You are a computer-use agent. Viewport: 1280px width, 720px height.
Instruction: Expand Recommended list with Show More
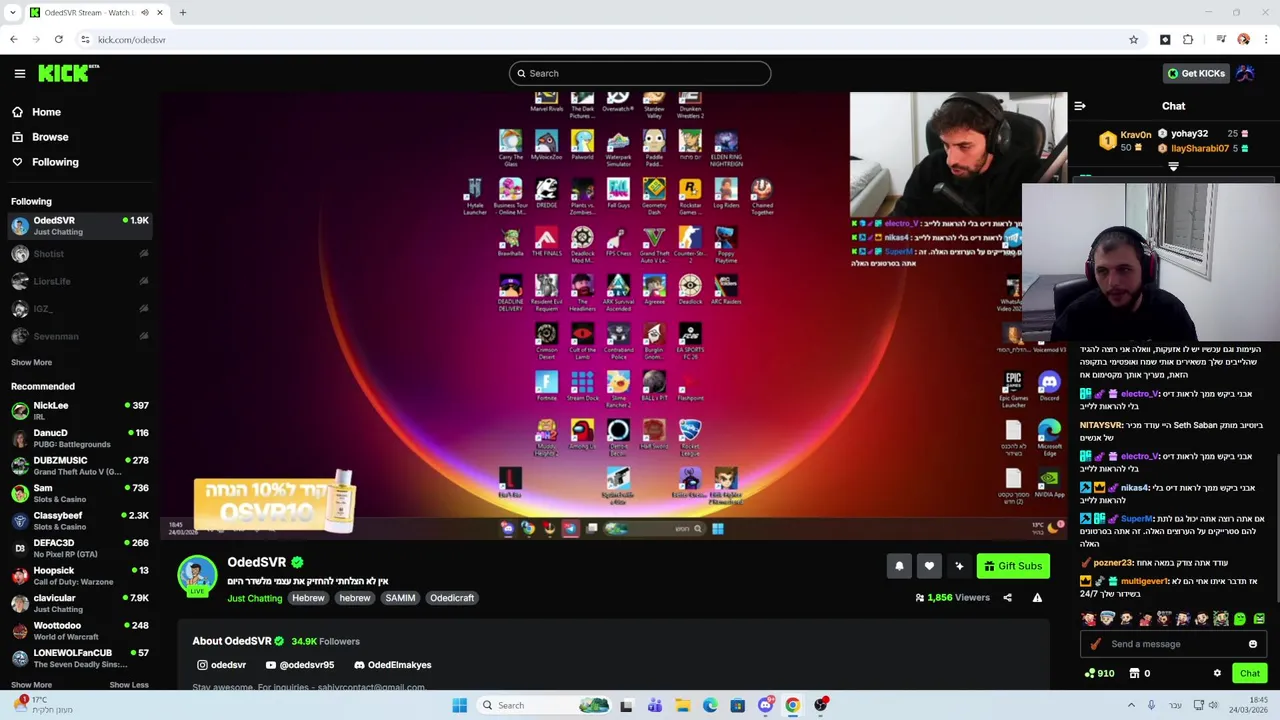click(x=31, y=685)
